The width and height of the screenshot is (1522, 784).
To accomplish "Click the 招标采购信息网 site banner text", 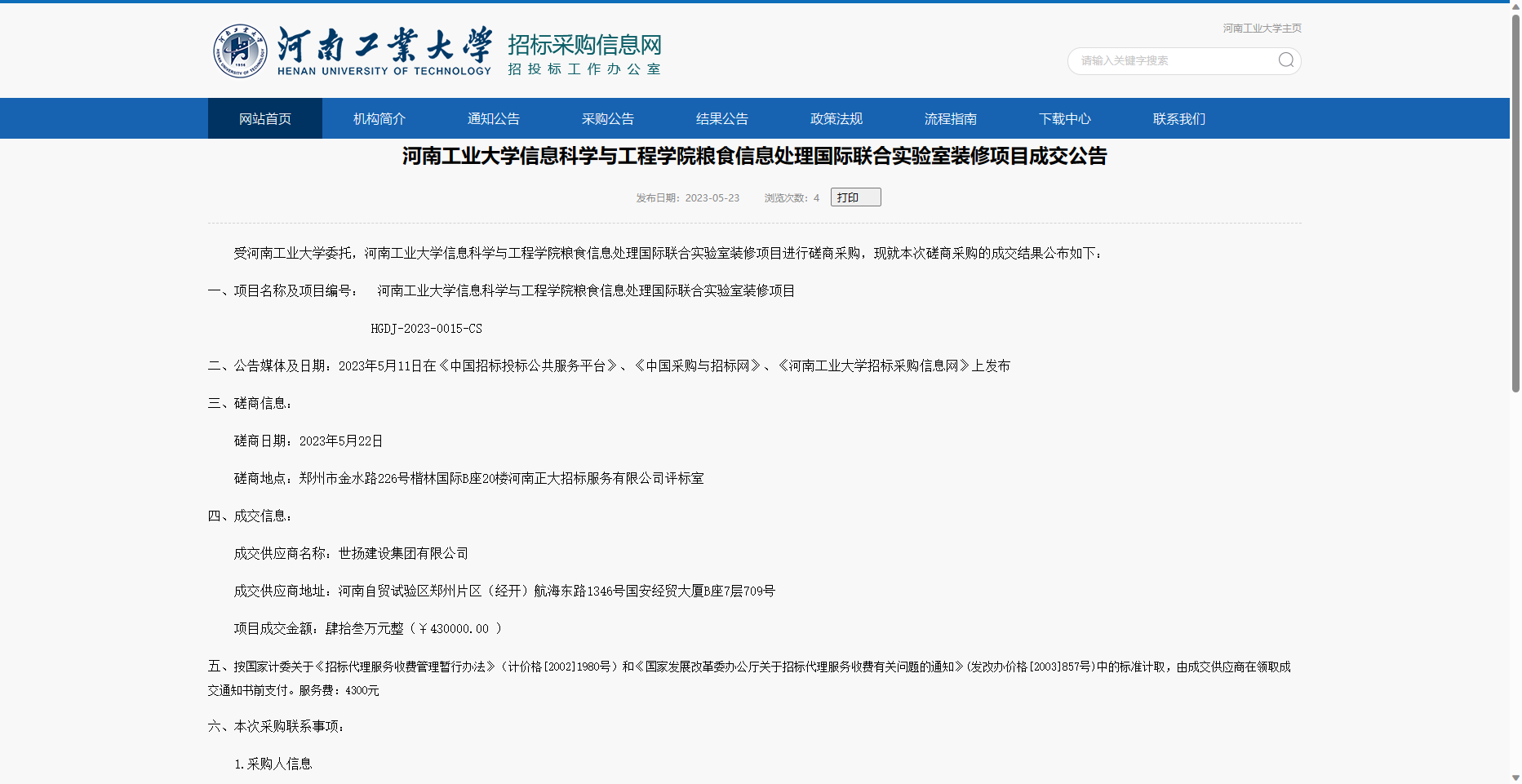I will tap(584, 47).
